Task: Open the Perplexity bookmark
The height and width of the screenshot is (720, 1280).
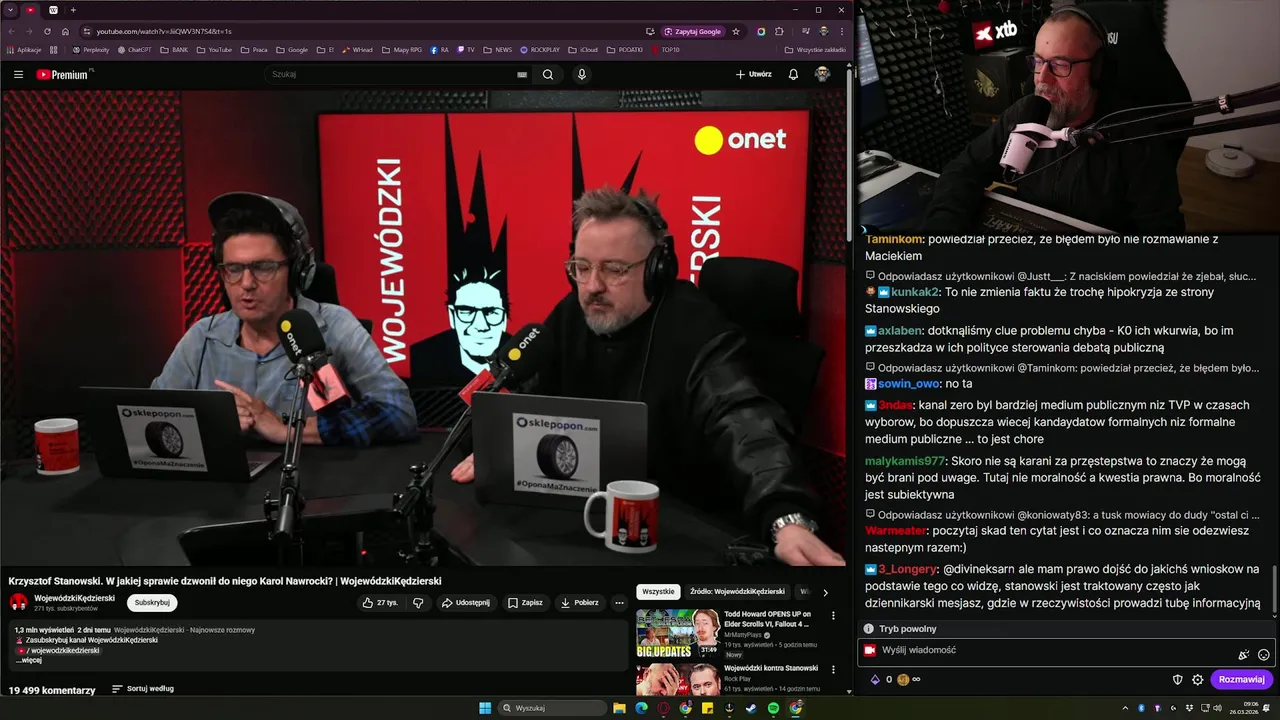Action: pos(90,49)
